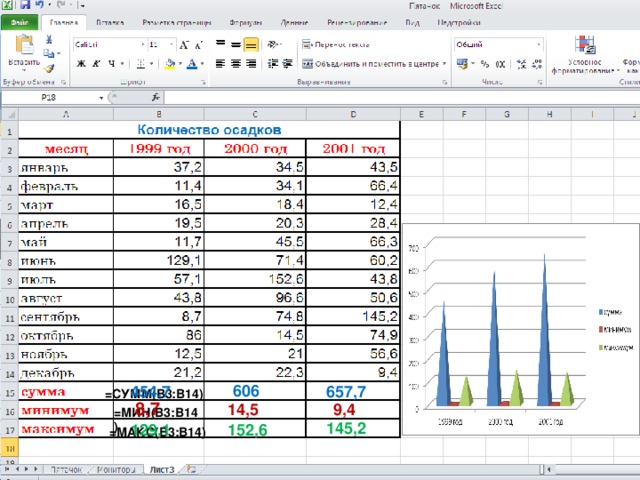Click the percent style icon

coord(484,64)
